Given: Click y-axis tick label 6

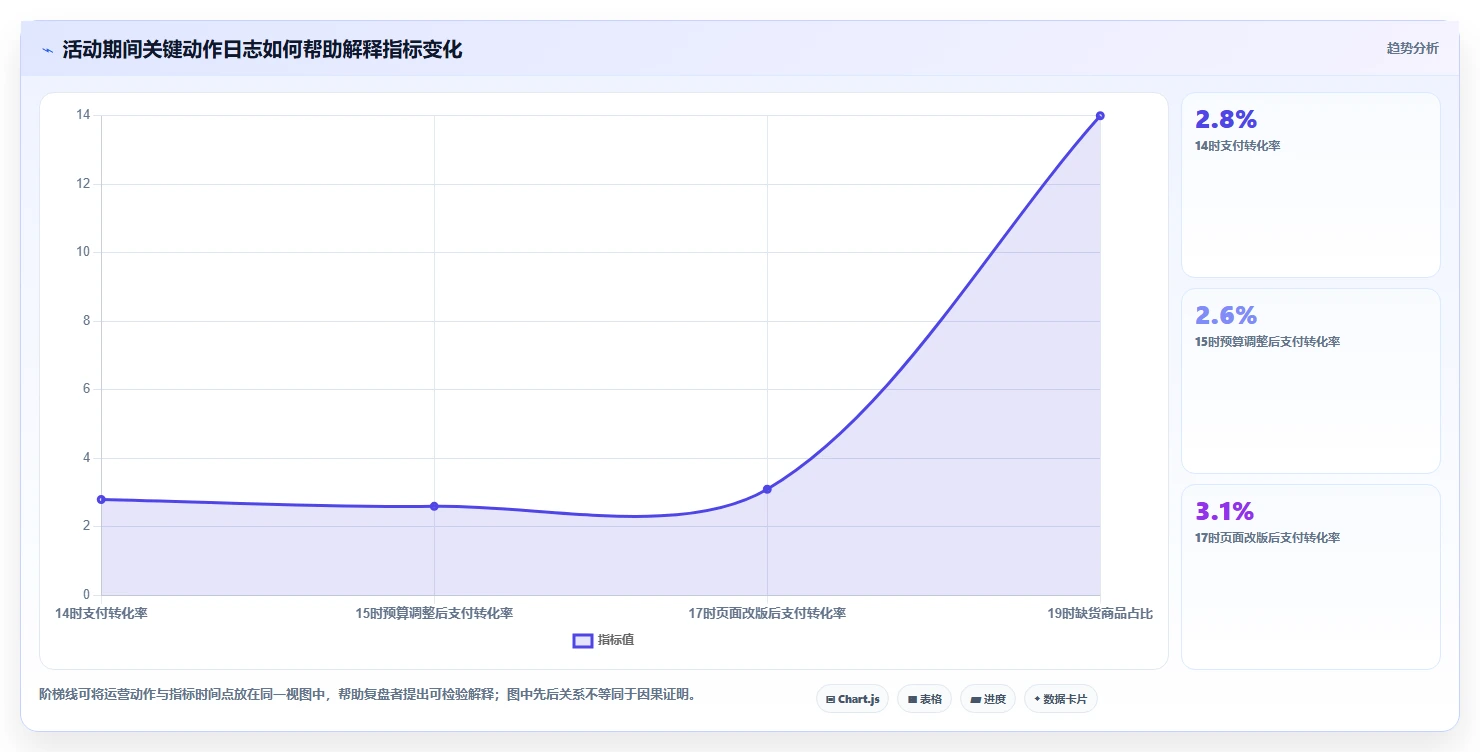Looking at the screenshot, I should pyautogui.click(x=86, y=389).
